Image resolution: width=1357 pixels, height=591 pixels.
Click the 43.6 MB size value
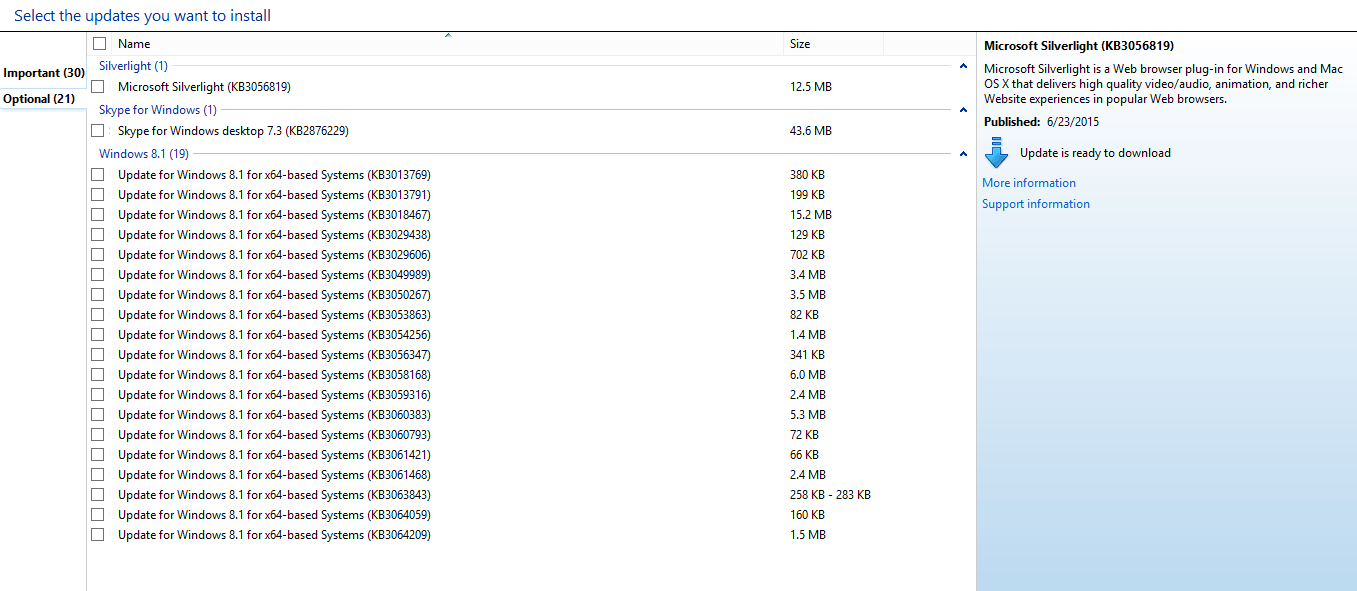click(x=811, y=131)
